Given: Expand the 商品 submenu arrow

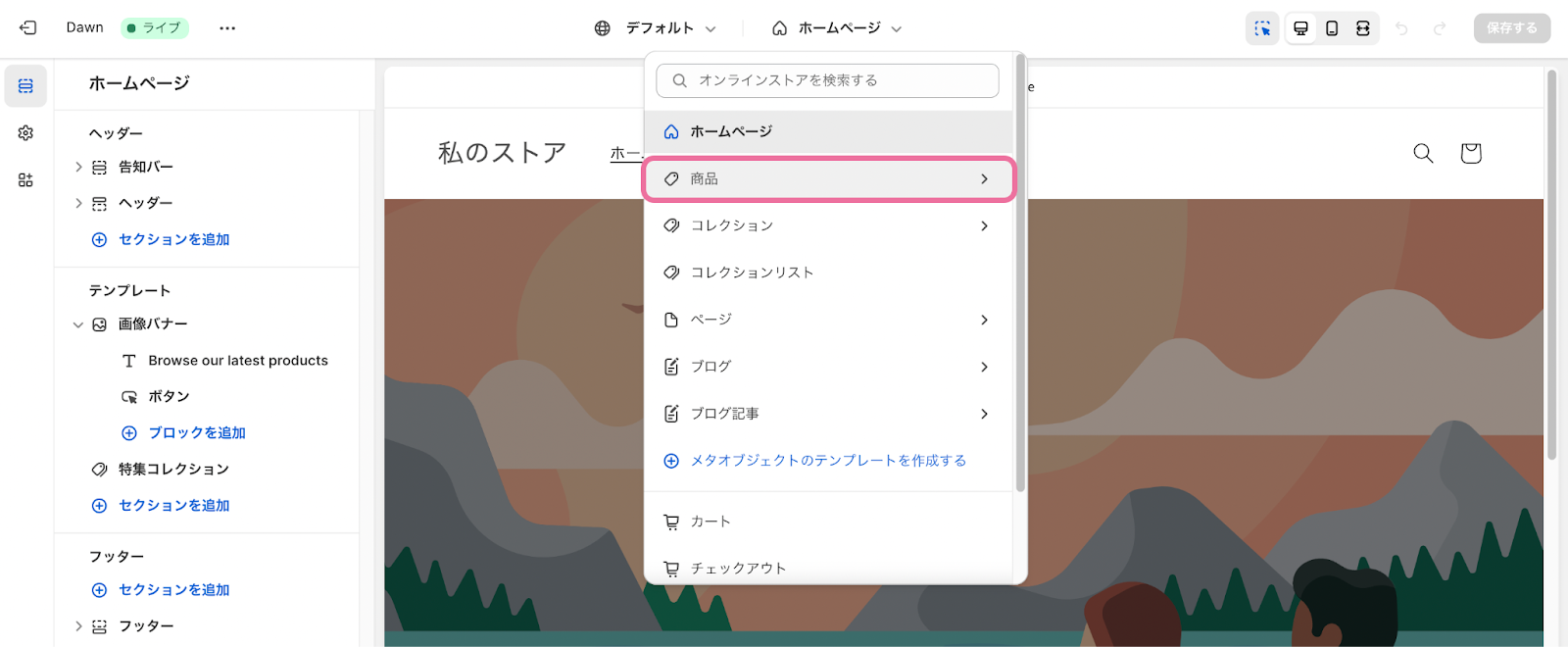Looking at the screenshot, I should (984, 179).
